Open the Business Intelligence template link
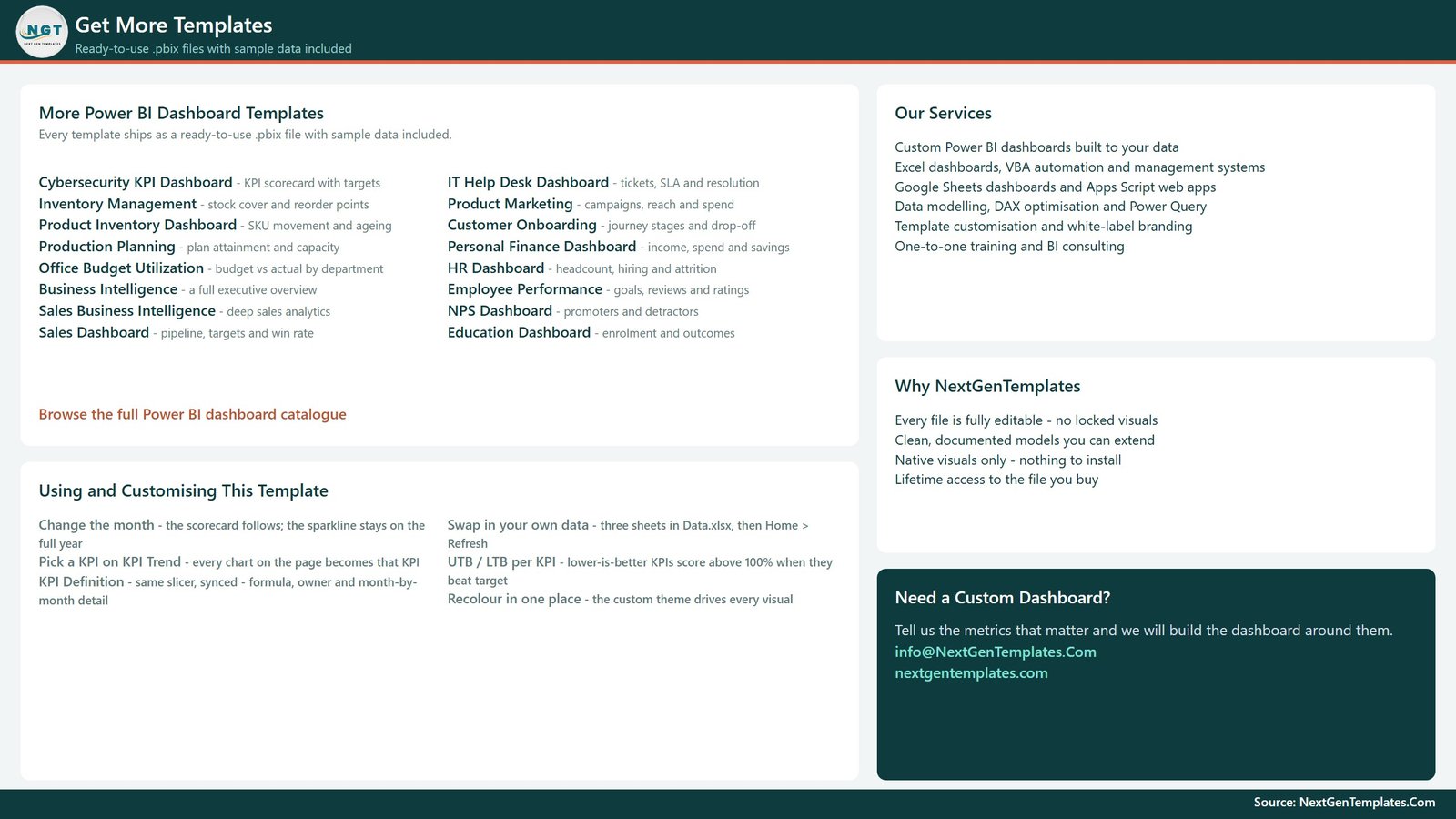Image resolution: width=1456 pixels, height=819 pixels. 107,289
